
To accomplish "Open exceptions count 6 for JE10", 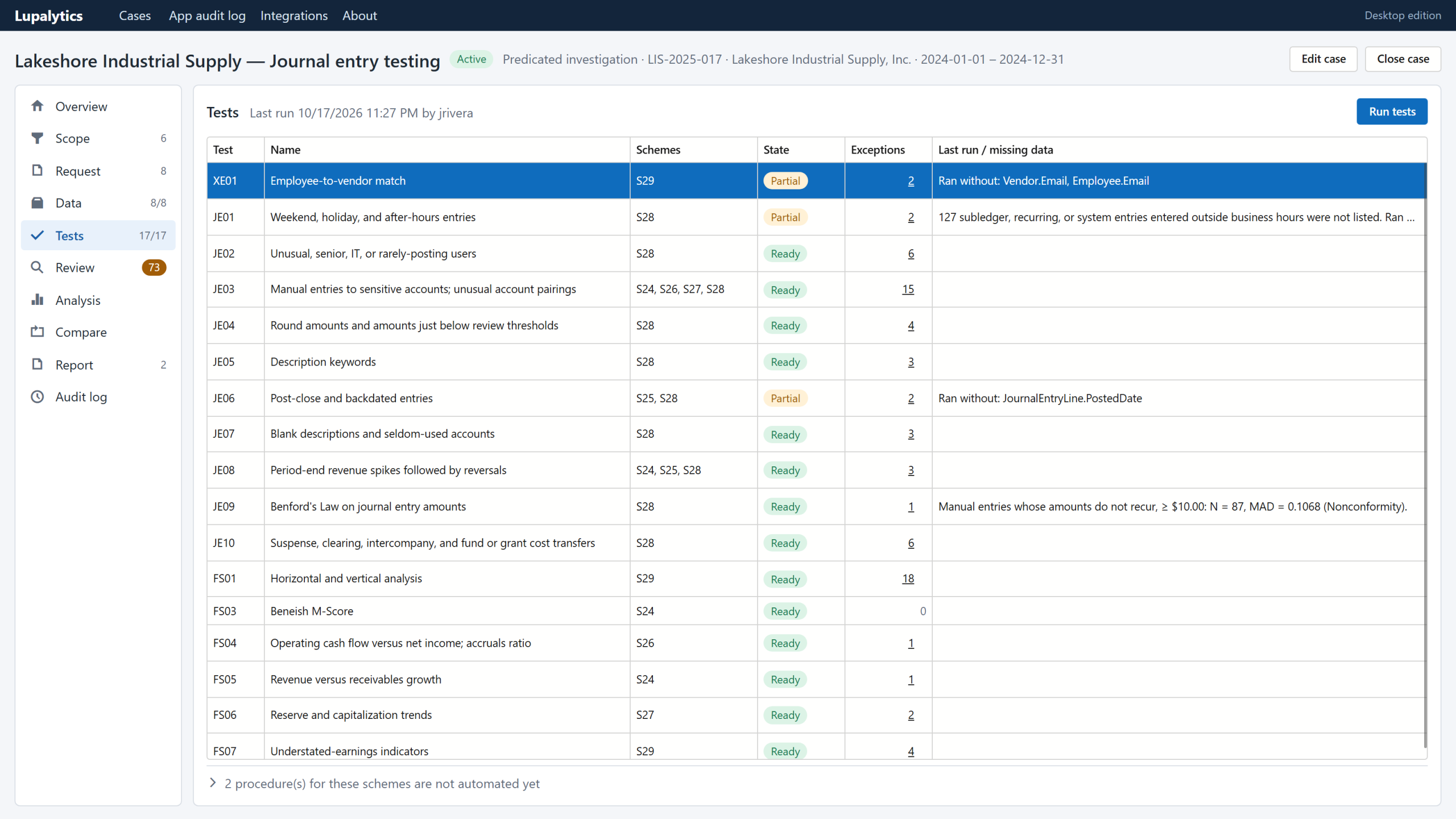I will click(911, 543).
